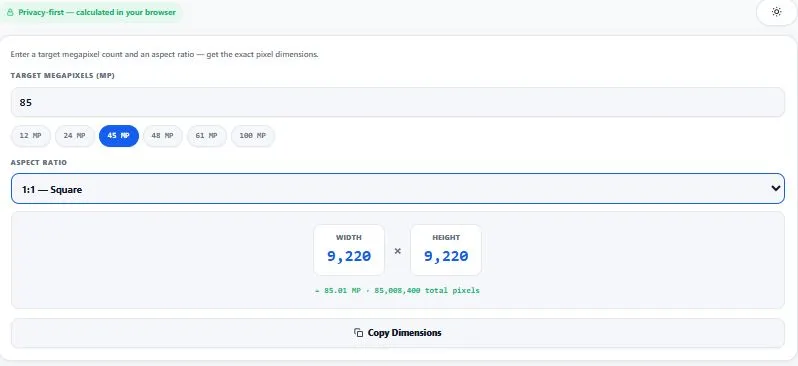Click the instructions text about megapixel count
Screen dimensions: 798x366
pos(164,54)
